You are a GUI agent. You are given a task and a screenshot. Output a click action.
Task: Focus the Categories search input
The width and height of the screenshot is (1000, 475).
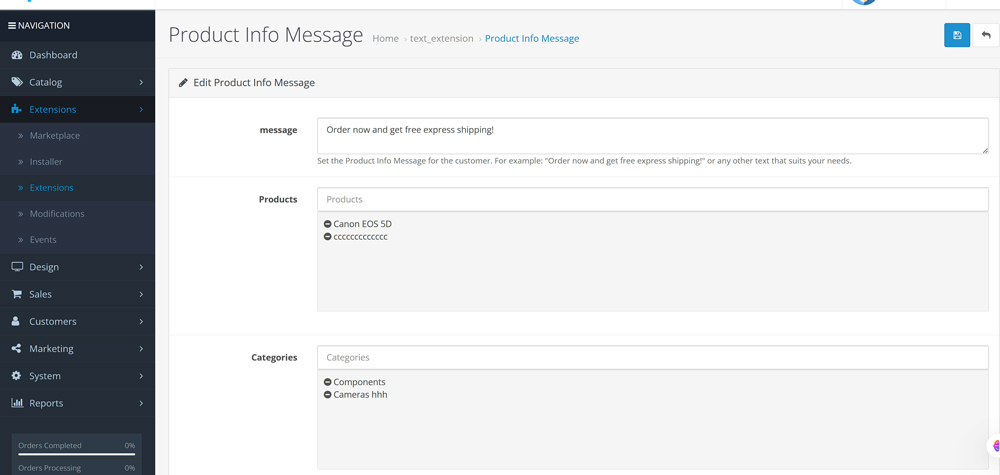[652, 357]
